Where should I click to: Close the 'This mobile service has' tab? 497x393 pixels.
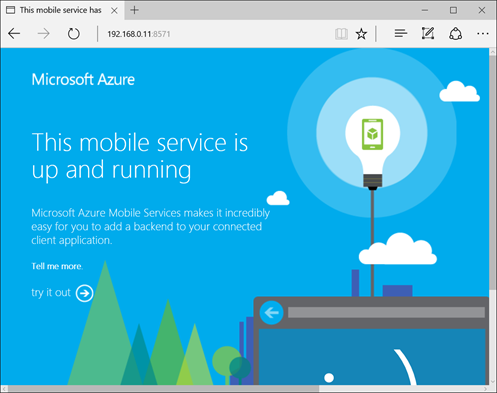coord(114,10)
